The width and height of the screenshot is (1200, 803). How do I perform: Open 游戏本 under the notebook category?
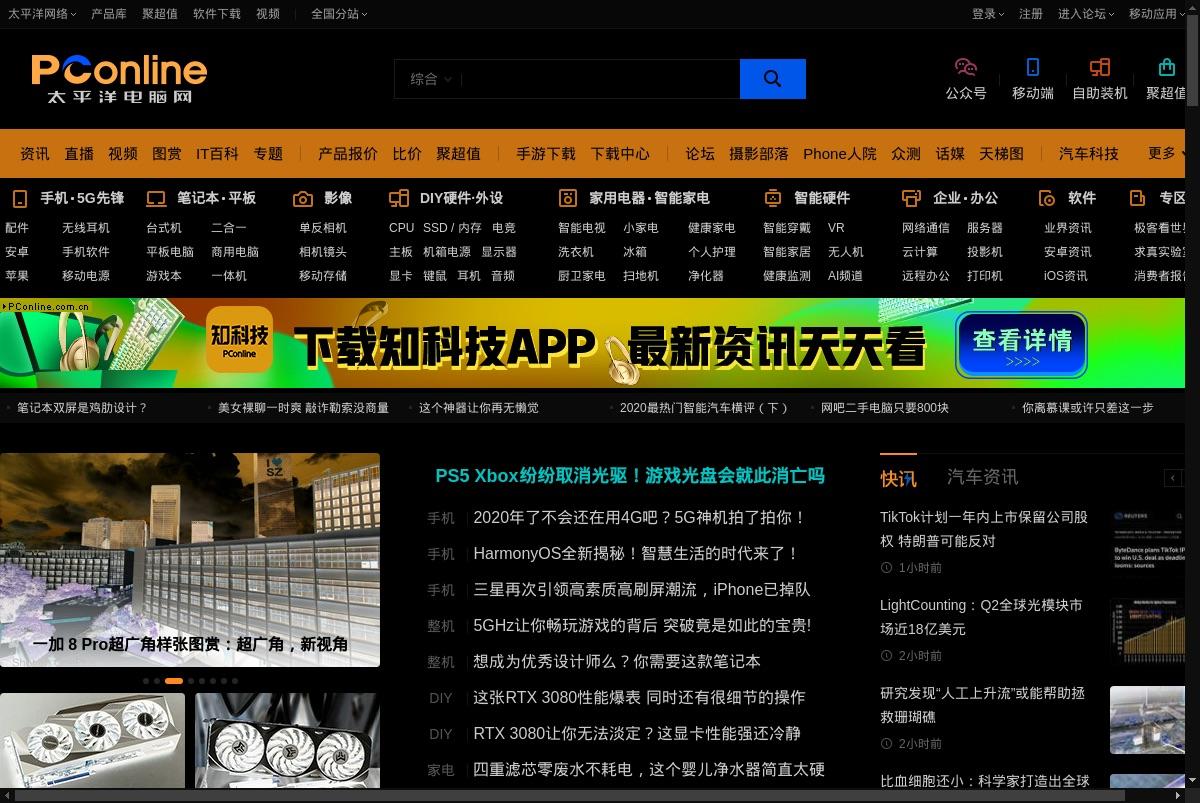[164, 276]
